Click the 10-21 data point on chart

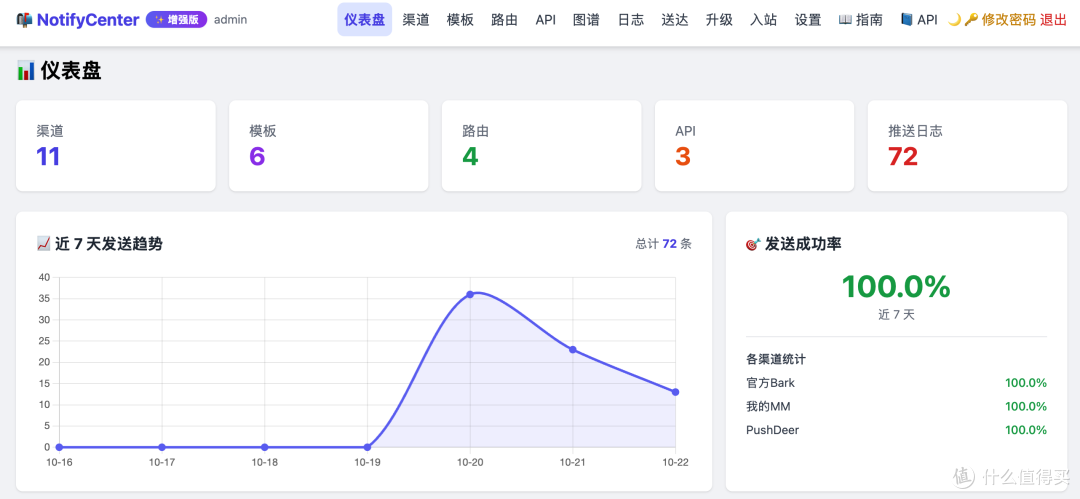(x=572, y=349)
